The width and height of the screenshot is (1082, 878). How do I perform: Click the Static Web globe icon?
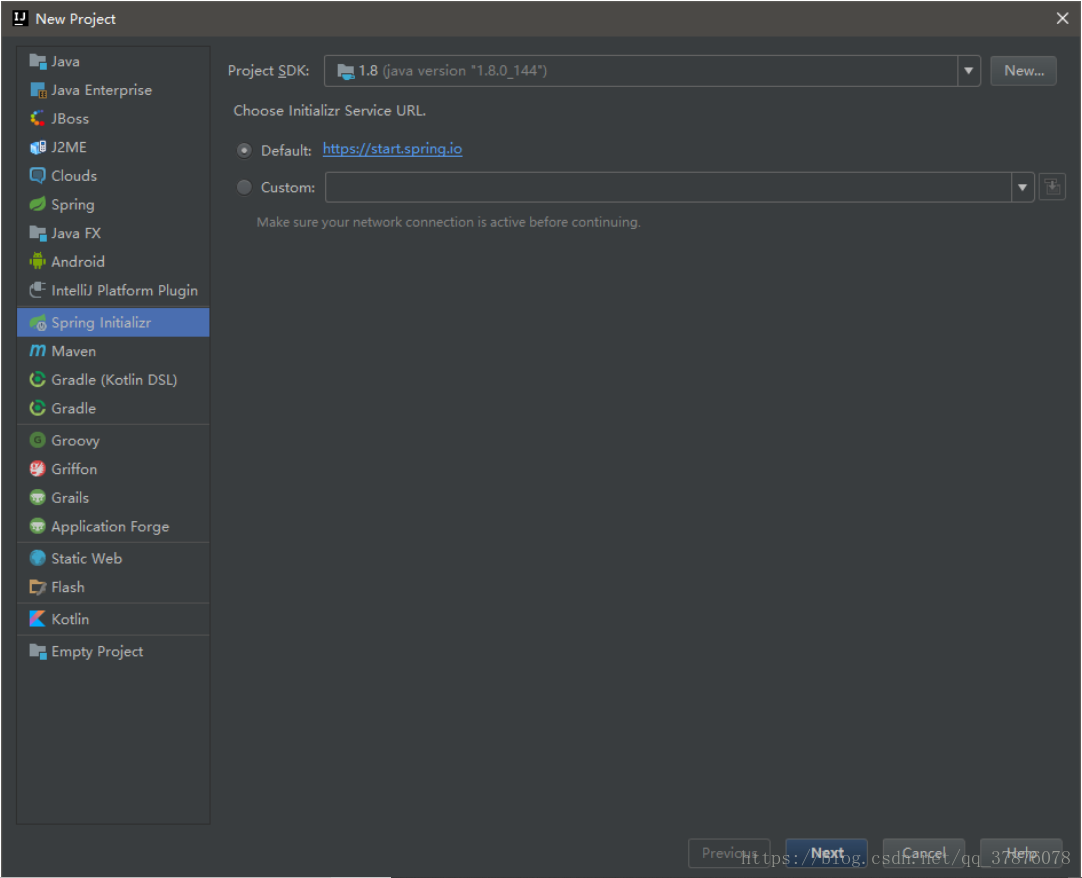tap(37, 558)
